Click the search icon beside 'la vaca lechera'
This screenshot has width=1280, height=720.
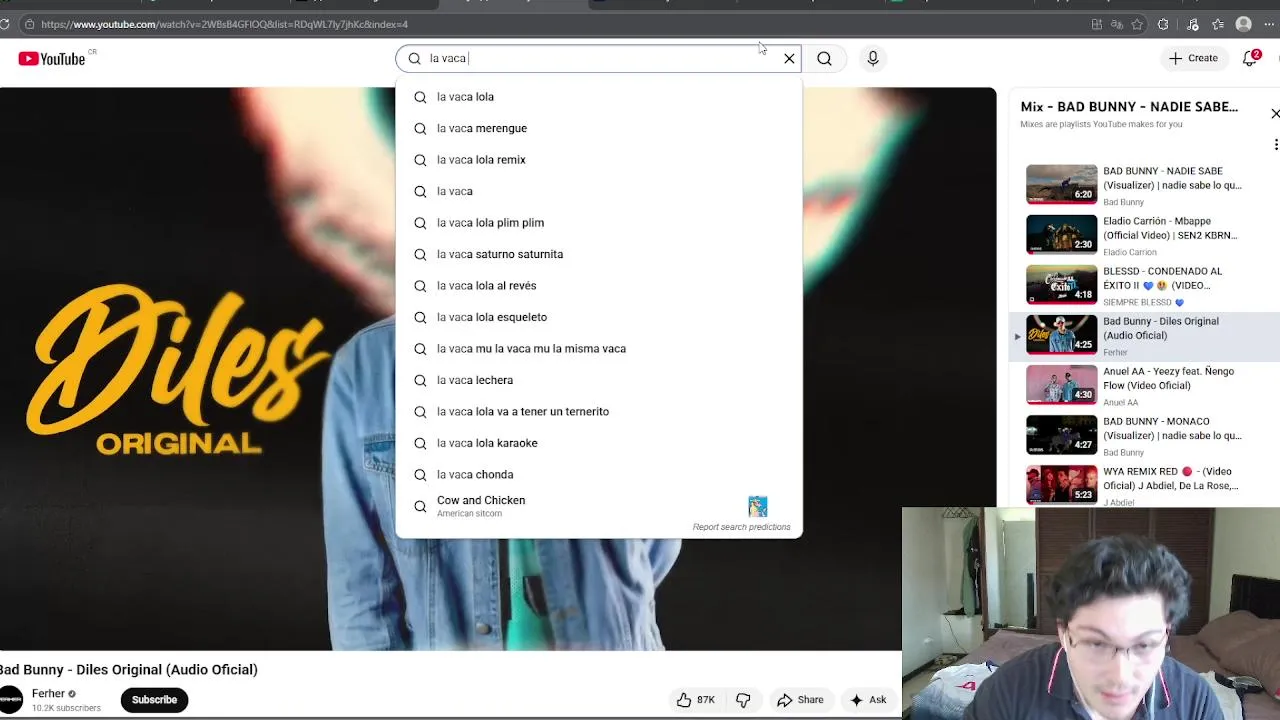(x=420, y=380)
